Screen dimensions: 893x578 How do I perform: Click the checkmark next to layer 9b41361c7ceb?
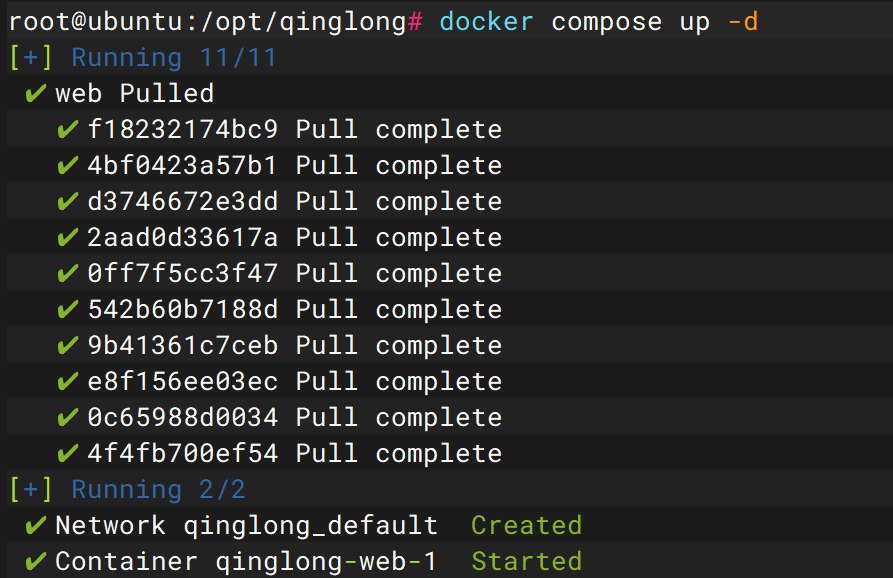point(68,346)
